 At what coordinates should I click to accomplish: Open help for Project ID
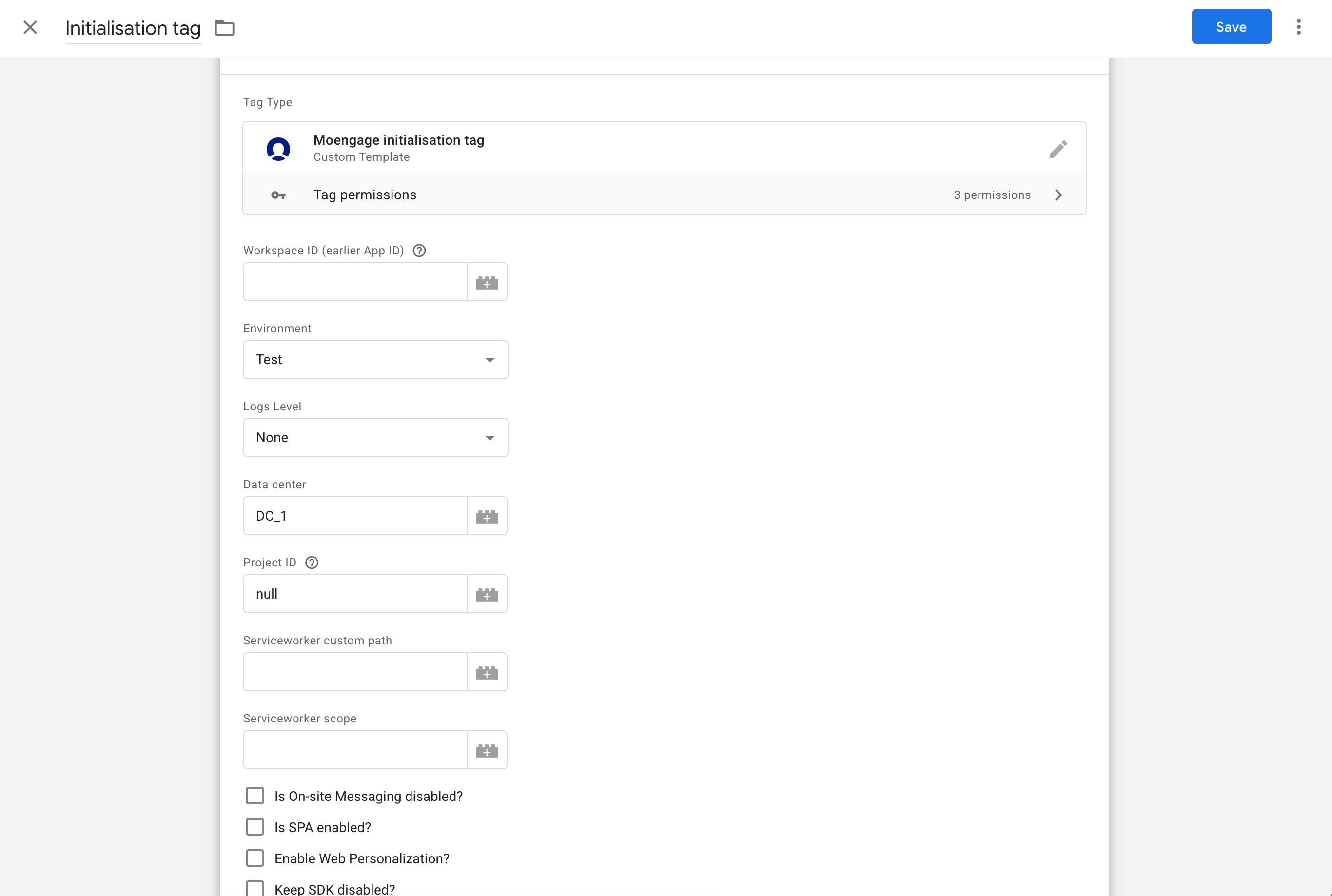pyautogui.click(x=312, y=562)
